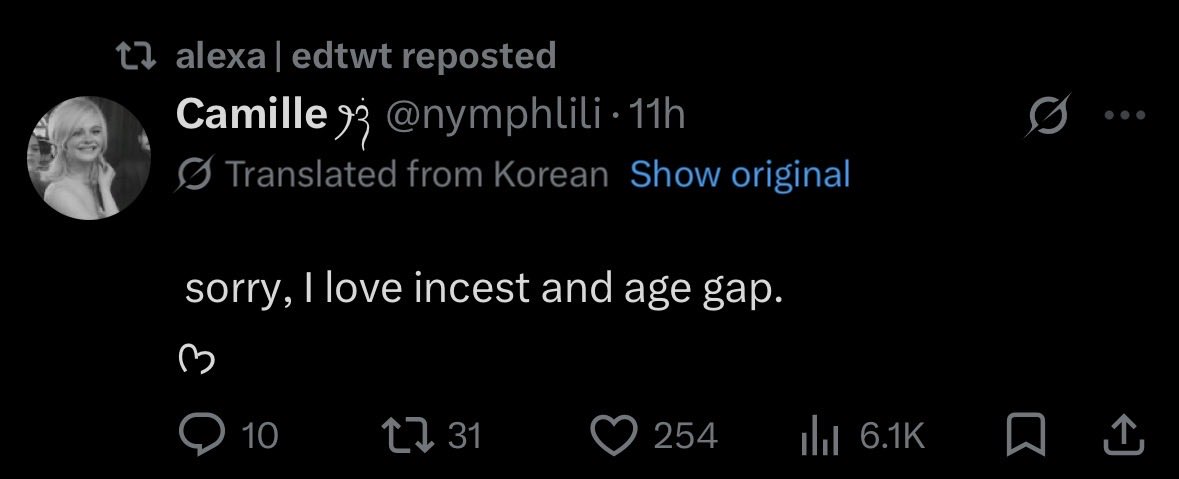Image resolution: width=1179 pixels, height=479 pixels.
Task: Click the 254 likes count
Action: click(685, 436)
